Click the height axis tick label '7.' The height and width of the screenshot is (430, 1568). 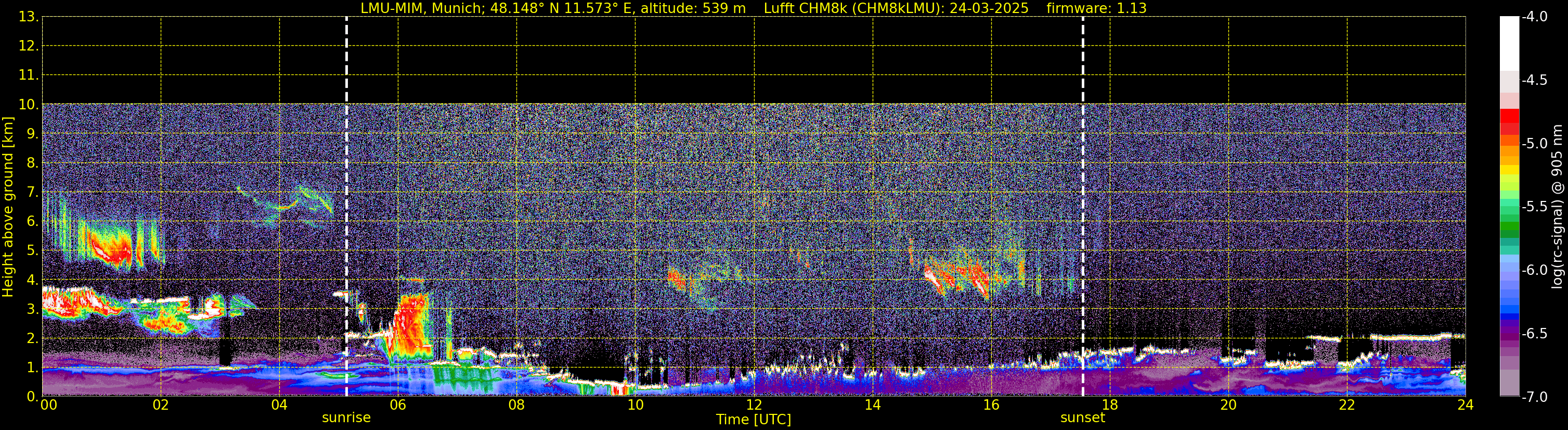tap(32, 193)
